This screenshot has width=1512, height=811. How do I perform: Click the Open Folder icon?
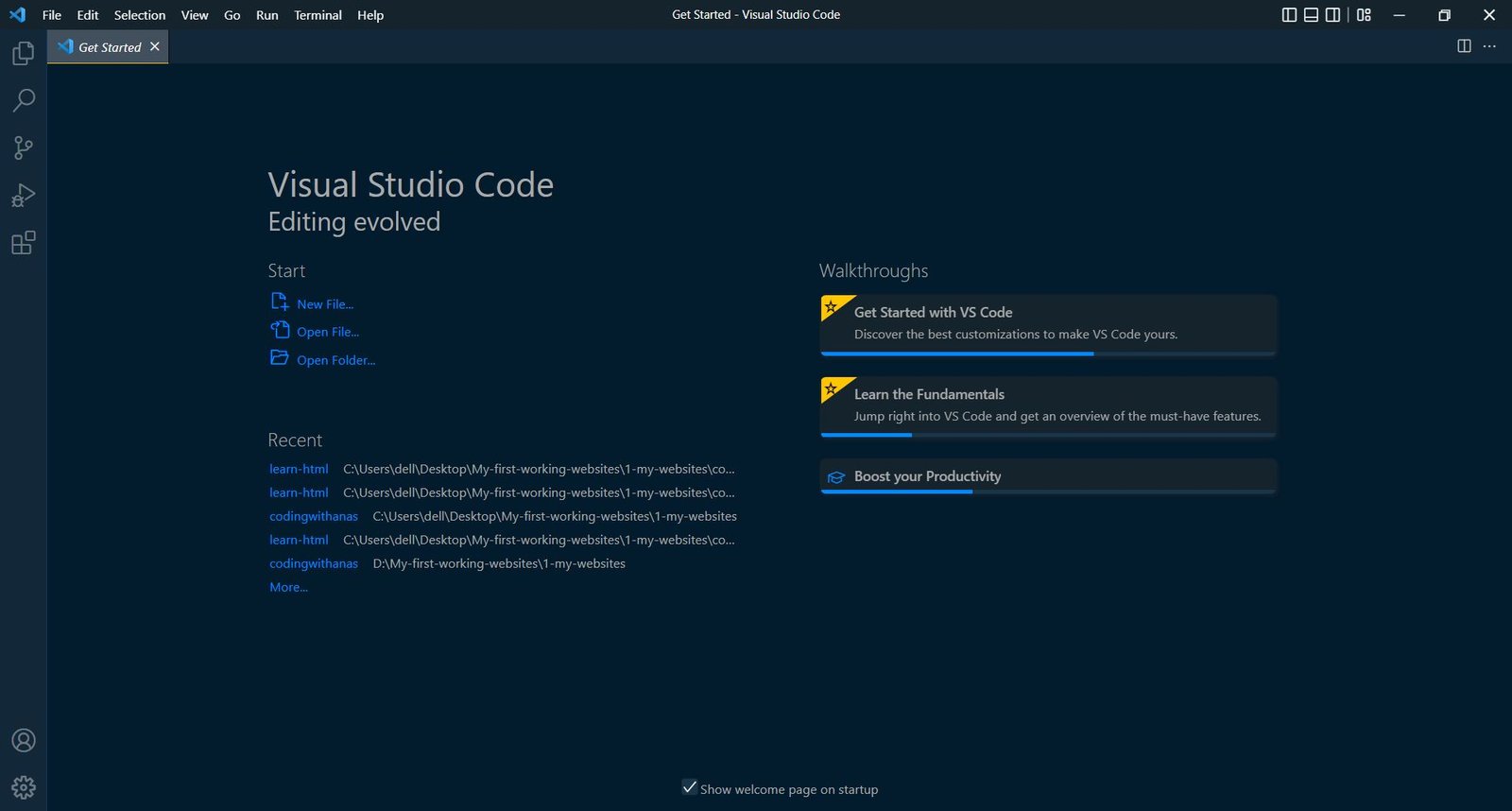click(280, 357)
